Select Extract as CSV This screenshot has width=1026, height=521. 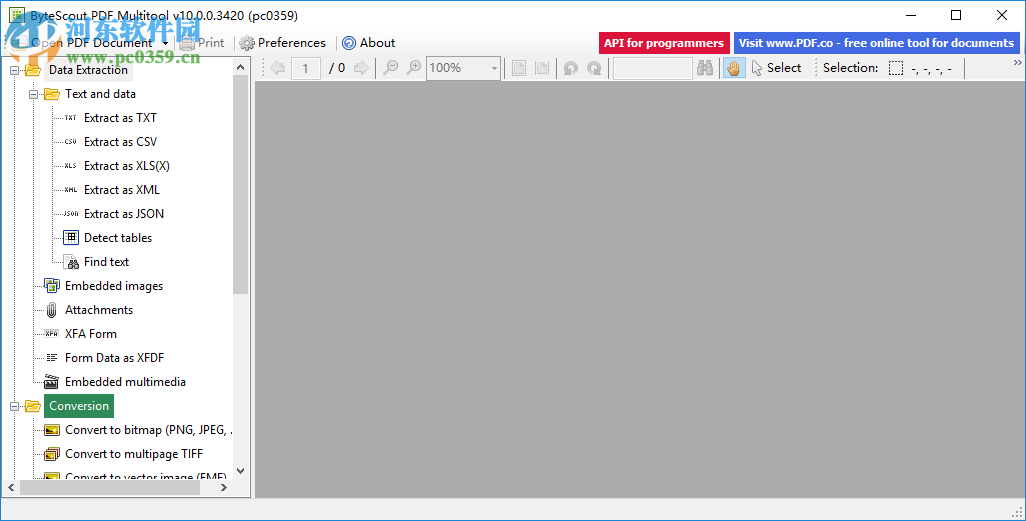tap(120, 142)
